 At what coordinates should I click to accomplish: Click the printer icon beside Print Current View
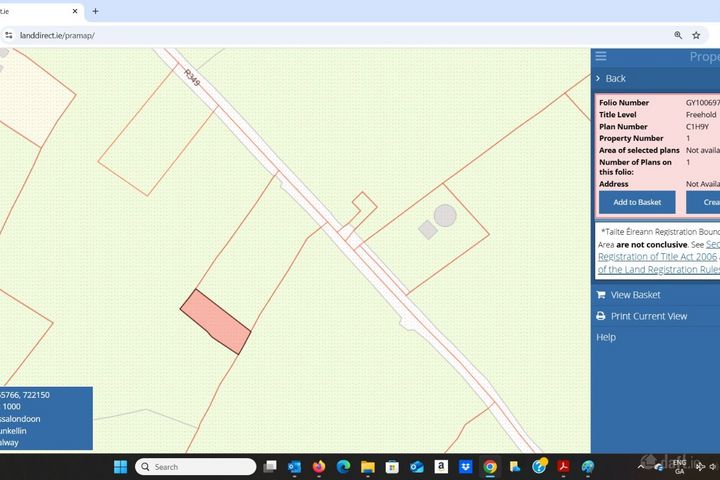[x=601, y=316]
